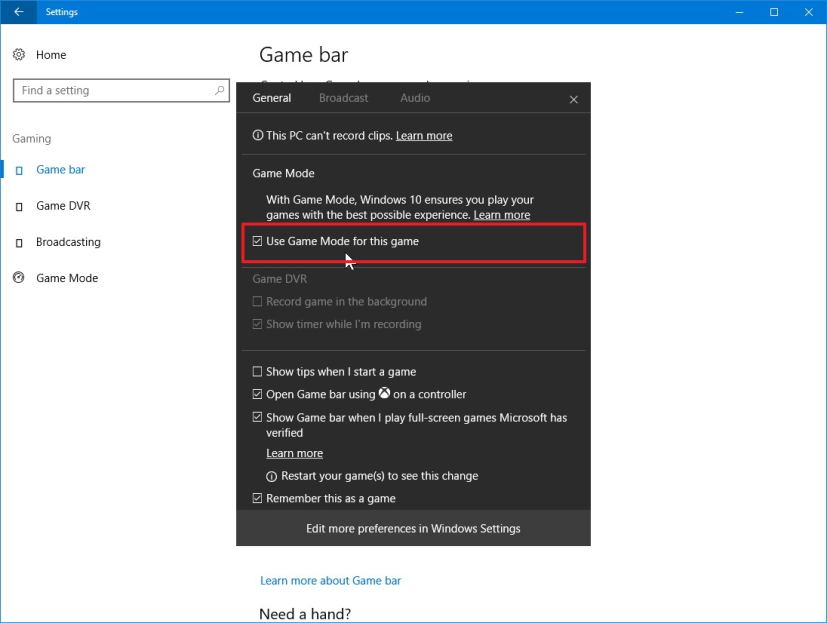827x623 pixels.
Task: Open the Game Mode settings page
Action: click(x=67, y=278)
